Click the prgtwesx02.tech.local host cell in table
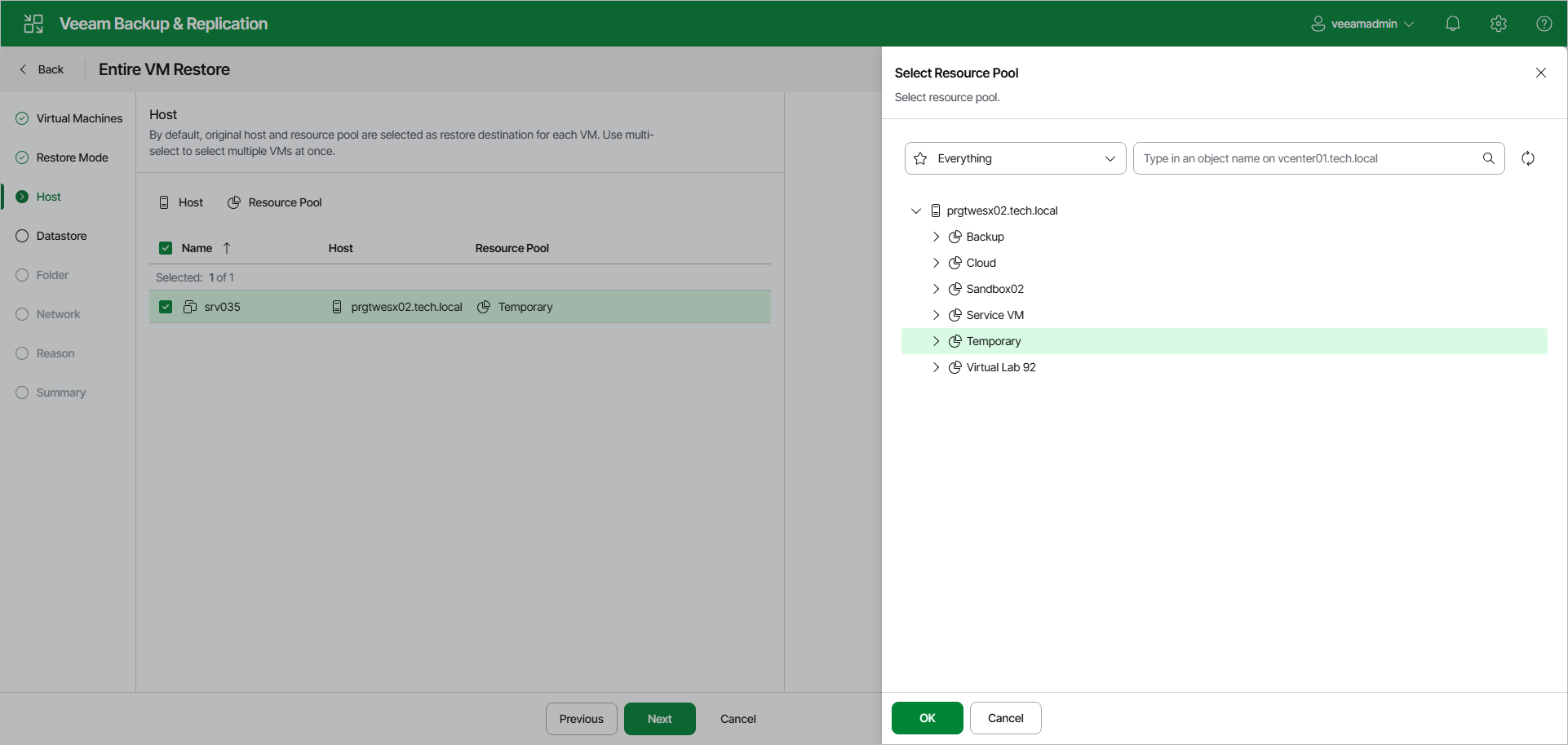This screenshot has height=745, width=1568. pyautogui.click(x=397, y=307)
